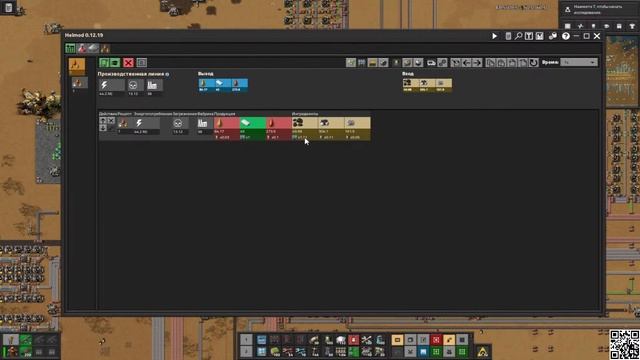
Task: Toggle the red shortcut button in shortcut bar
Action: [436, 340]
